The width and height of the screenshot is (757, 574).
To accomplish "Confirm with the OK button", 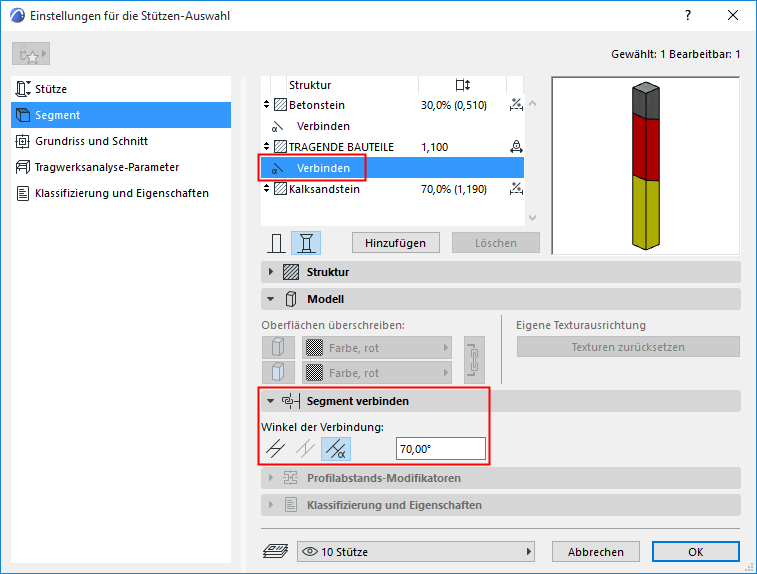I will 696,551.
